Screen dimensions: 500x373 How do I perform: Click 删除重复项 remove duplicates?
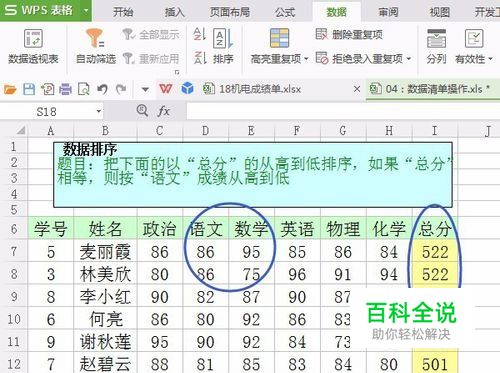point(349,34)
